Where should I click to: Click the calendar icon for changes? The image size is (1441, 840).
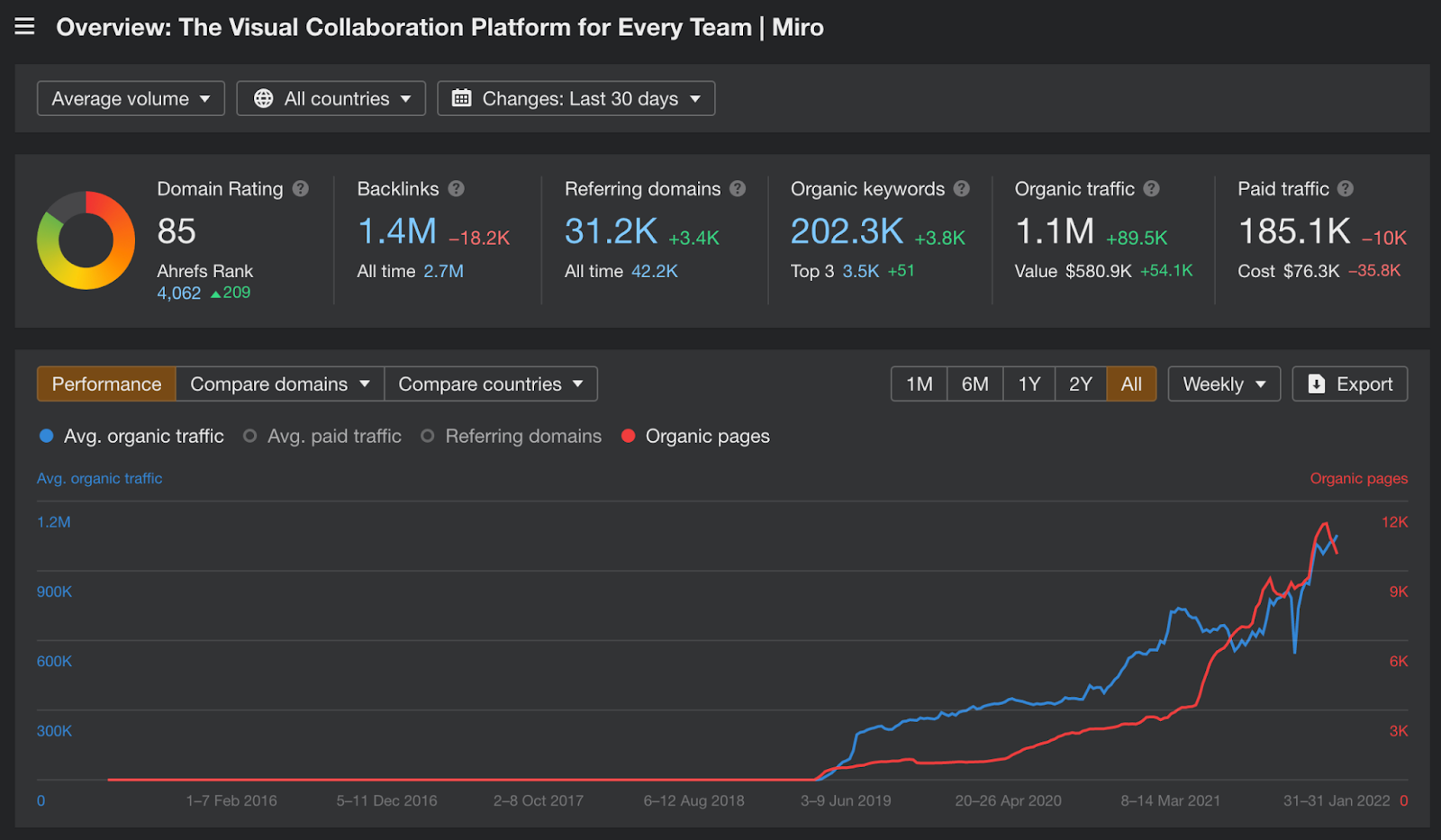[x=461, y=98]
